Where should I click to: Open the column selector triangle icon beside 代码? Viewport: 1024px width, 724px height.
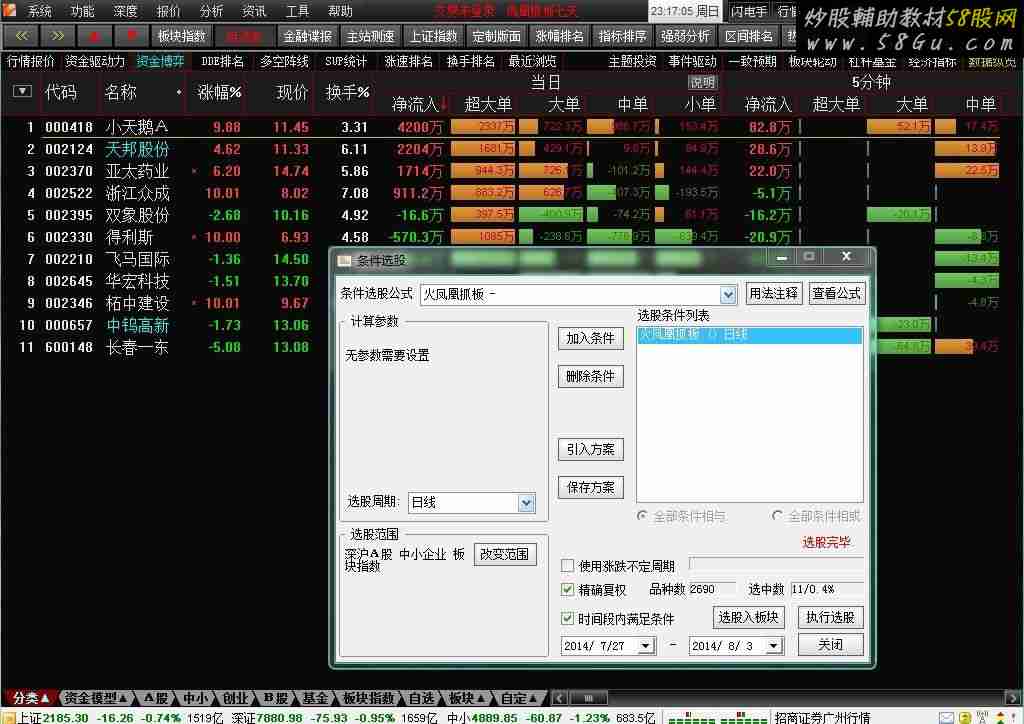click(x=22, y=91)
